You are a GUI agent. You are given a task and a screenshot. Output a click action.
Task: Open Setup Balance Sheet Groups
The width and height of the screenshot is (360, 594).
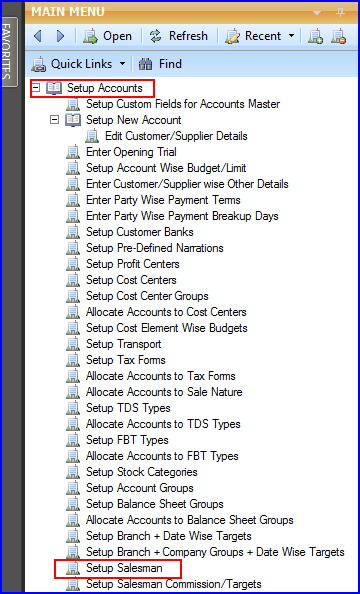coord(155,504)
